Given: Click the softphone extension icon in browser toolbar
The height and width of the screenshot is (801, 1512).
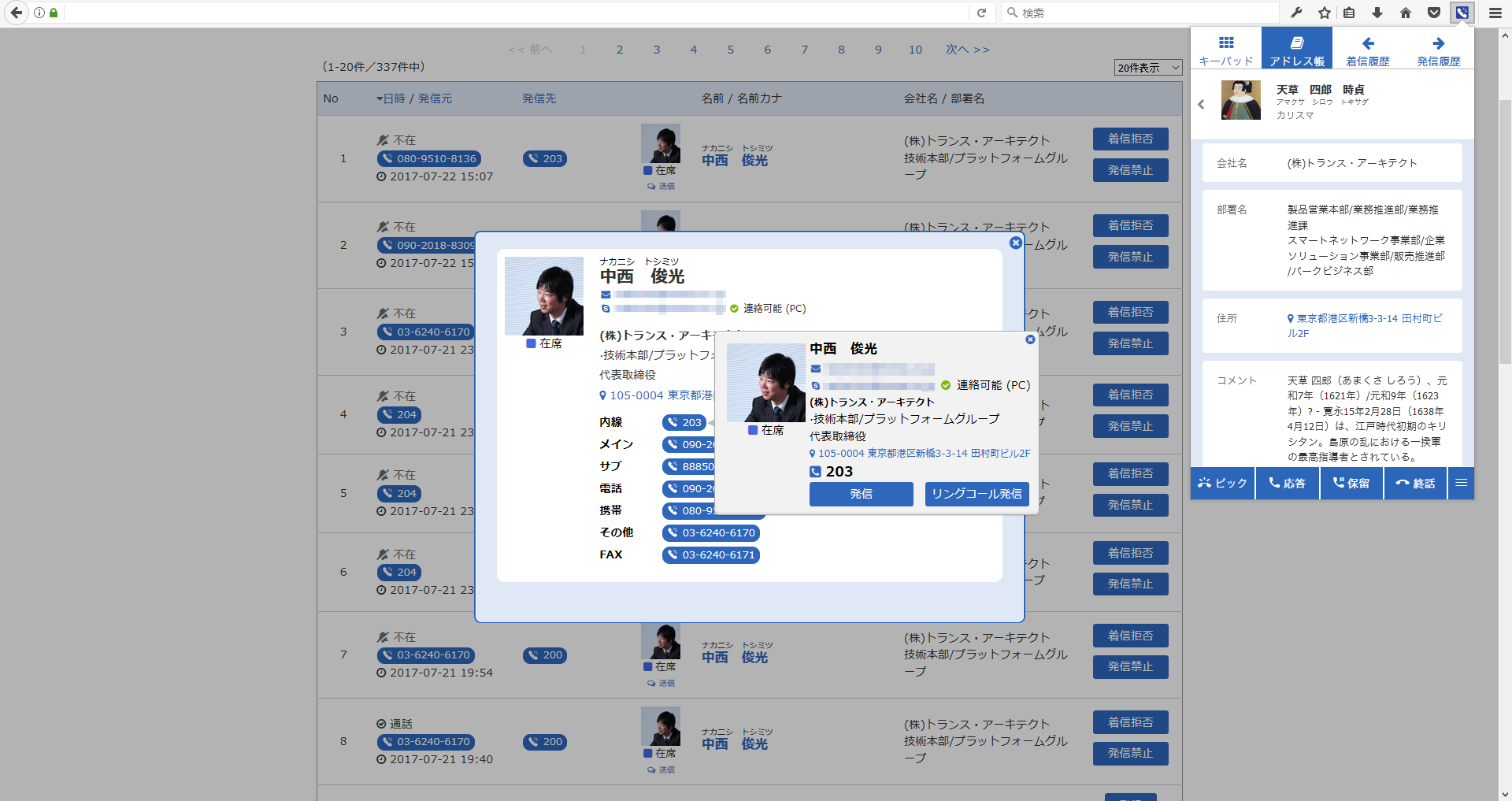Looking at the screenshot, I should (1462, 13).
